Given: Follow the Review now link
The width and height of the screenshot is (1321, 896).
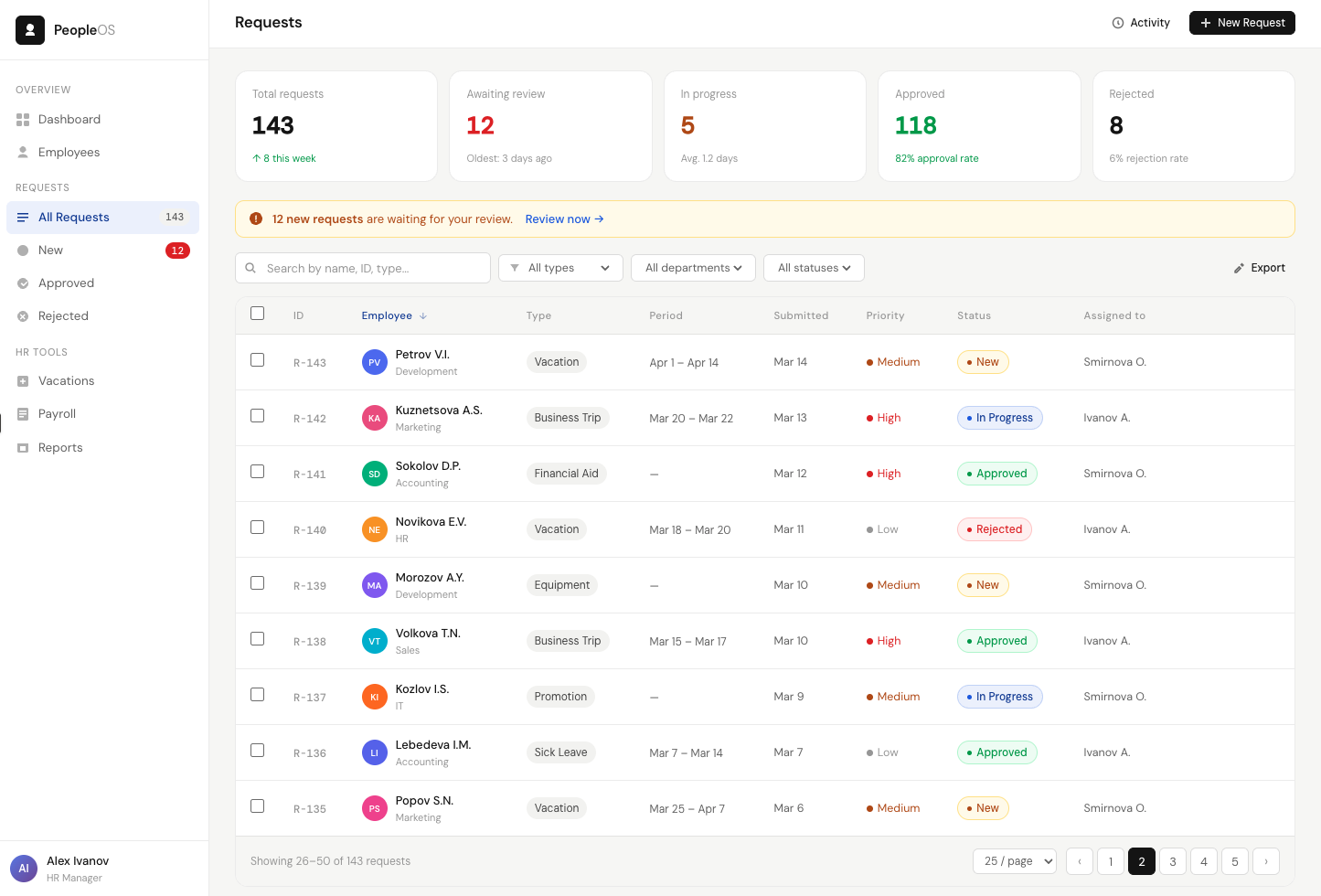Looking at the screenshot, I should 564,219.
